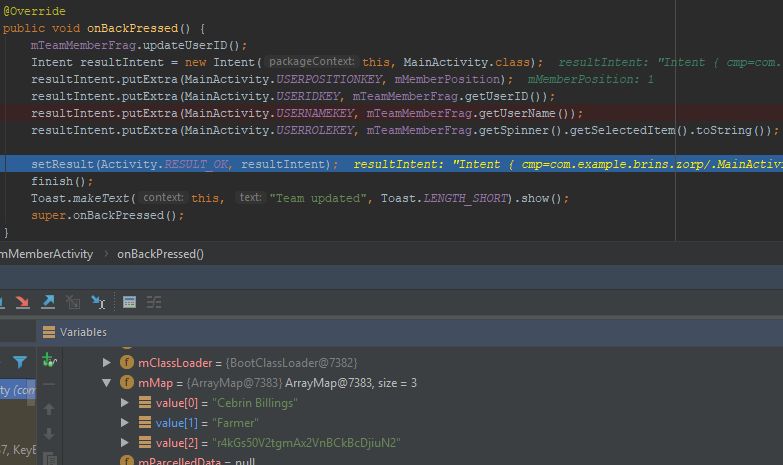Image resolution: width=783 pixels, height=465 pixels.
Task: Click the highlighted setResult execution line
Action: click(392, 164)
